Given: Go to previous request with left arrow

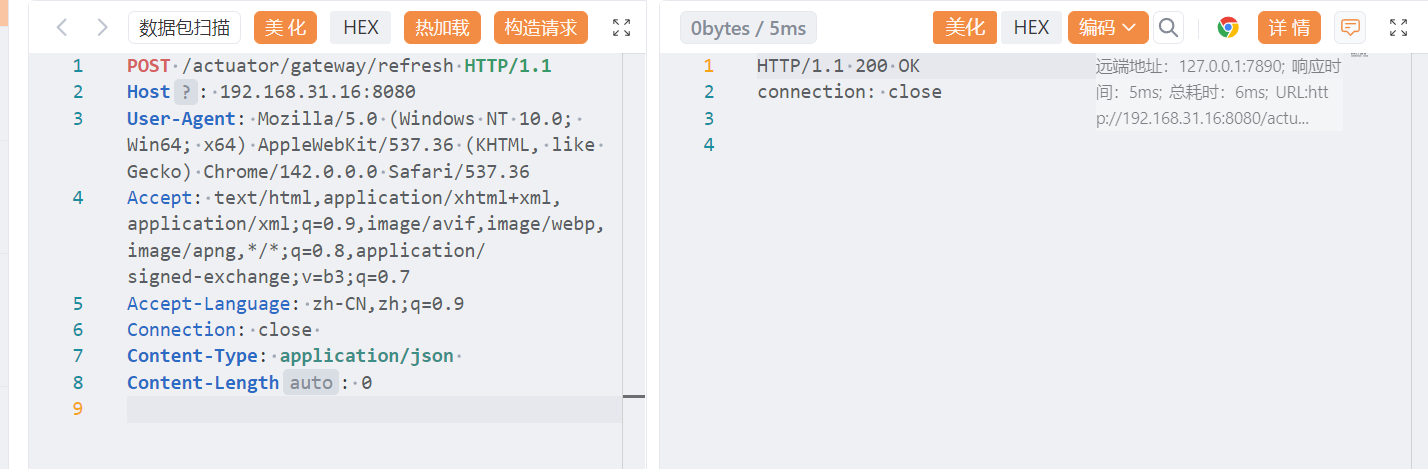Looking at the screenshot, I should [62, 28].
